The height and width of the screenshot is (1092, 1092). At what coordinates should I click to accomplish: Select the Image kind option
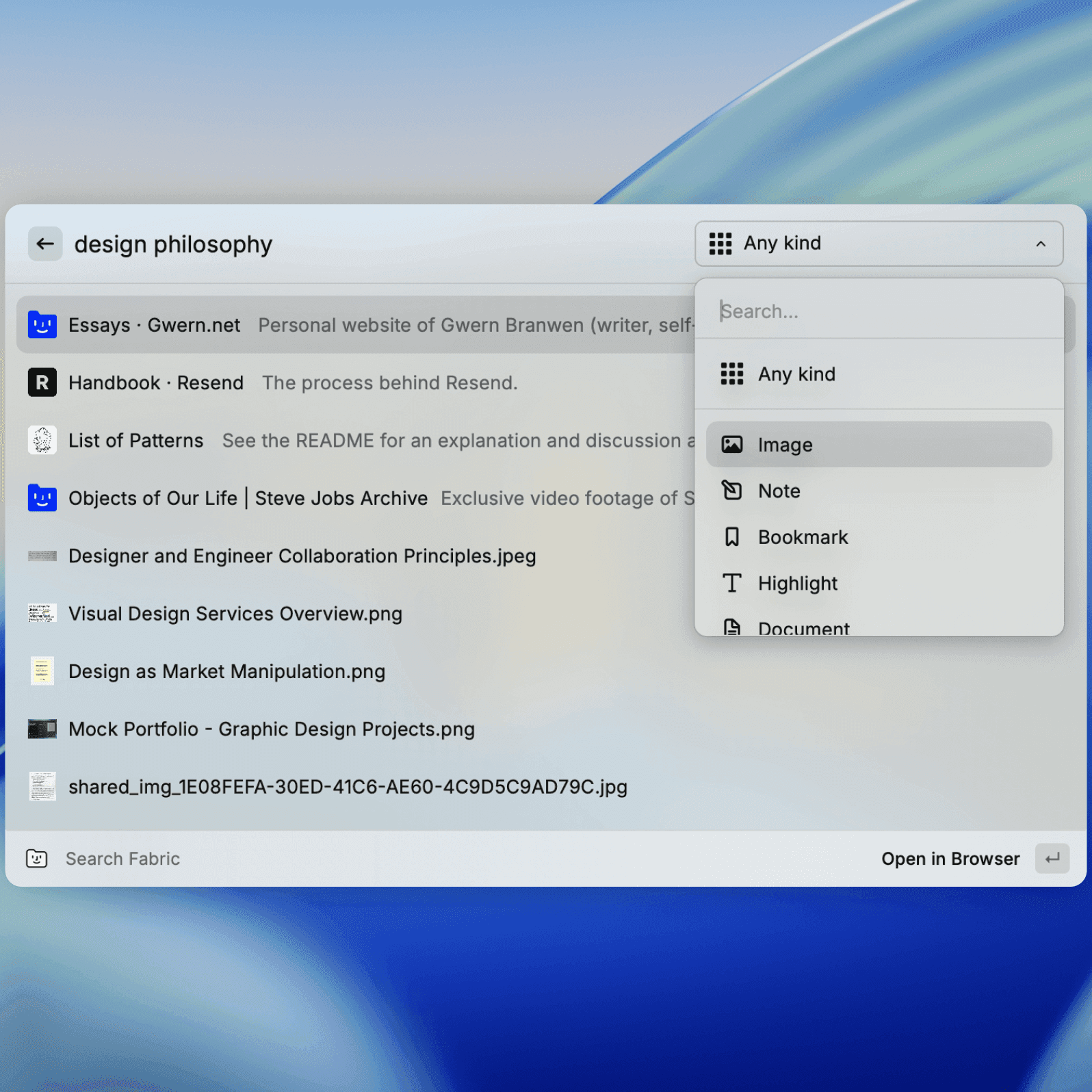[879, 445]
